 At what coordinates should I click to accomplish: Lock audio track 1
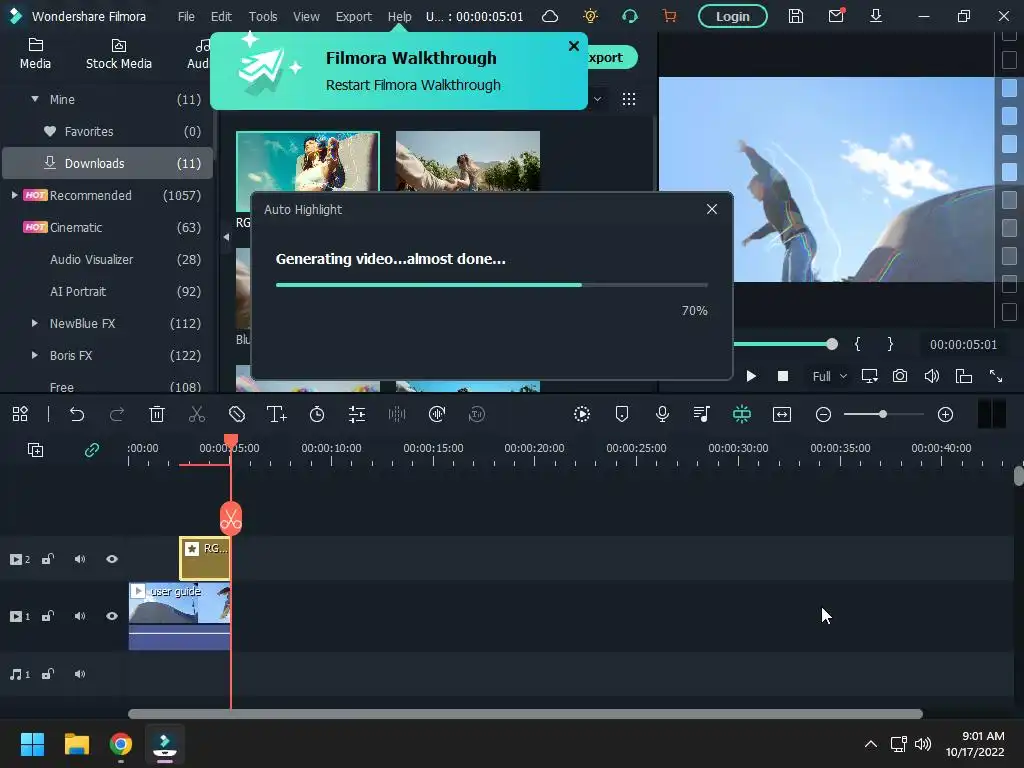pyautogui.click(x=48, y=674)
